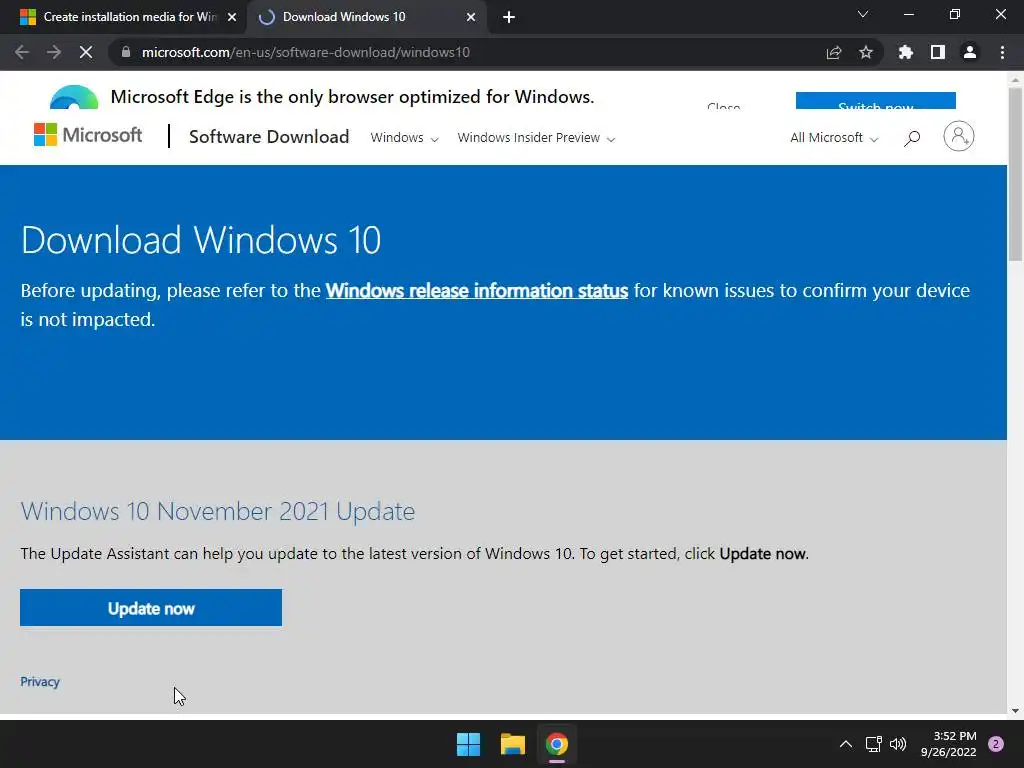Screen dimensions: 1024x768
Task: Click the scrollbar down arrow
Action: 1015,710
